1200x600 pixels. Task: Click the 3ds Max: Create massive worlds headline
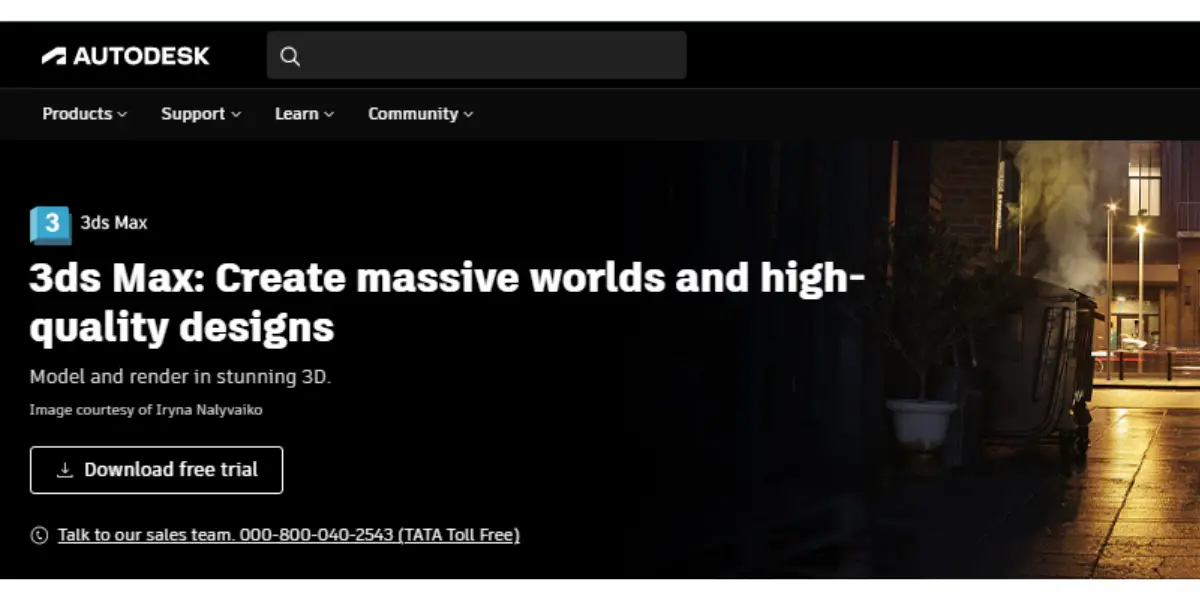click(447, 302)
